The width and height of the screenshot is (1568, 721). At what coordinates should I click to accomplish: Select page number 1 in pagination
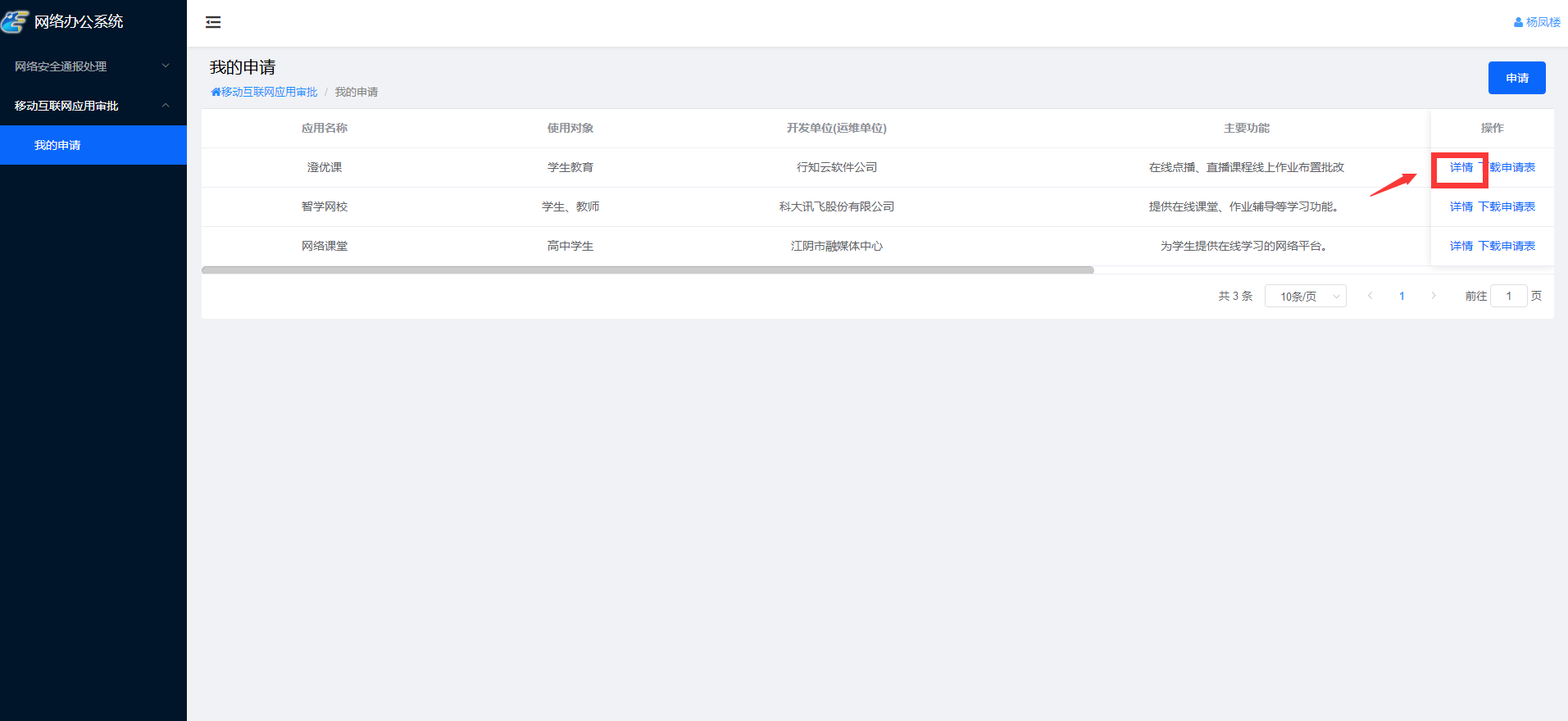click(x=1402, y=296)
